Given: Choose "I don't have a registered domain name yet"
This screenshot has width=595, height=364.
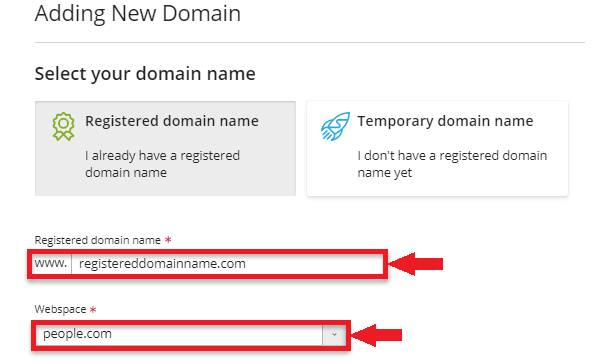Looking at the screenshot, I should tap(452, 164).
